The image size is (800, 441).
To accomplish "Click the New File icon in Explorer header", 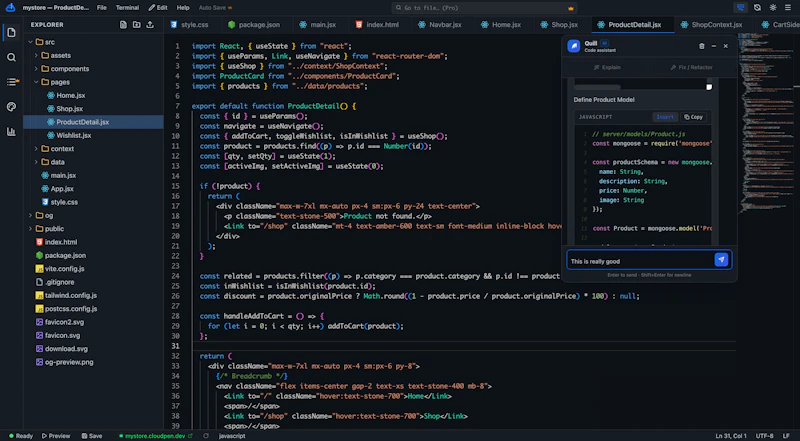I will [x=123, y=24].
